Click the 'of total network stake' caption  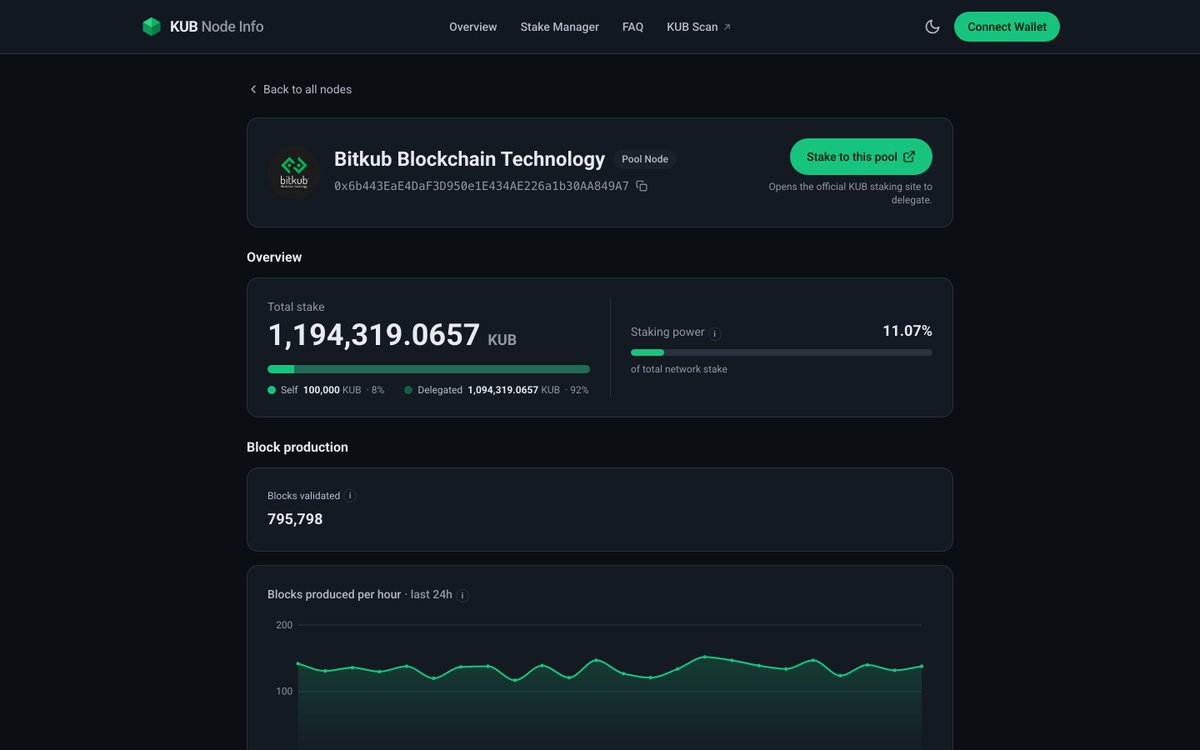pos(679,369)
